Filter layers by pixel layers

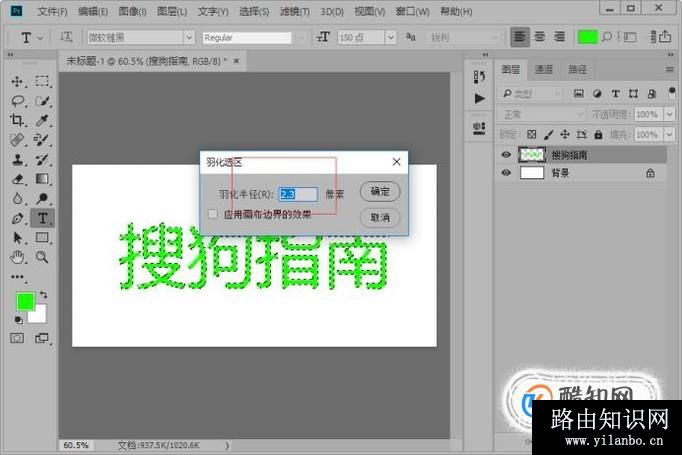[578, 94]
